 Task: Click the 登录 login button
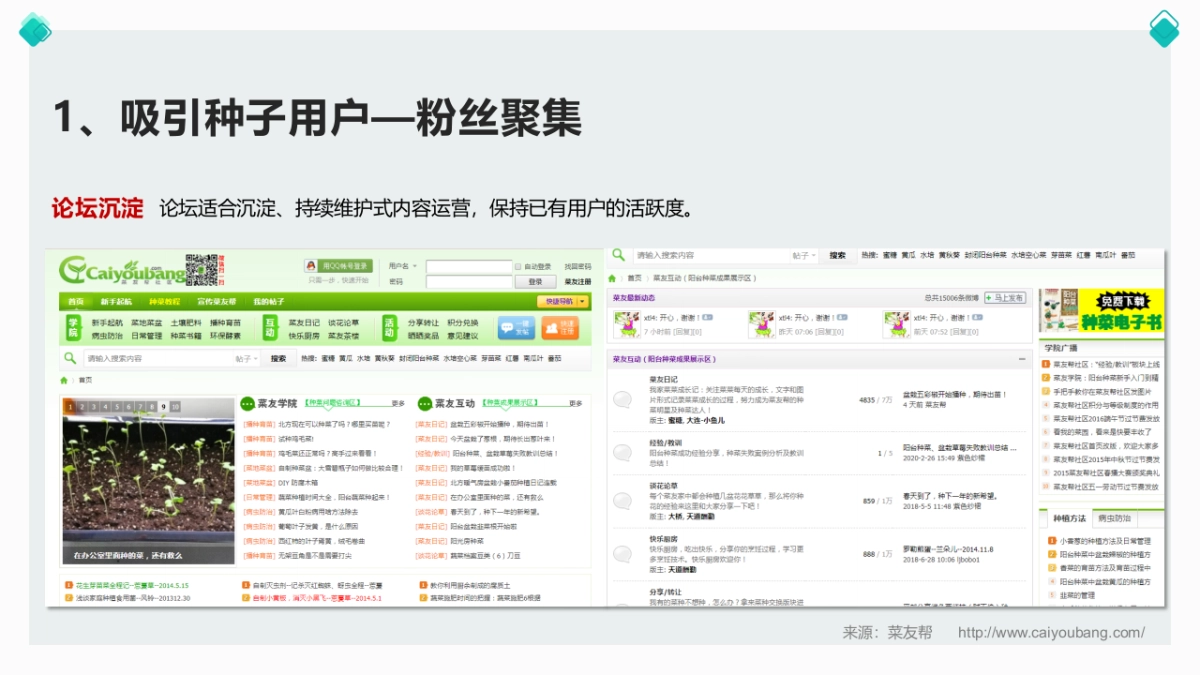pyautogui.click(x=535, y=280)
